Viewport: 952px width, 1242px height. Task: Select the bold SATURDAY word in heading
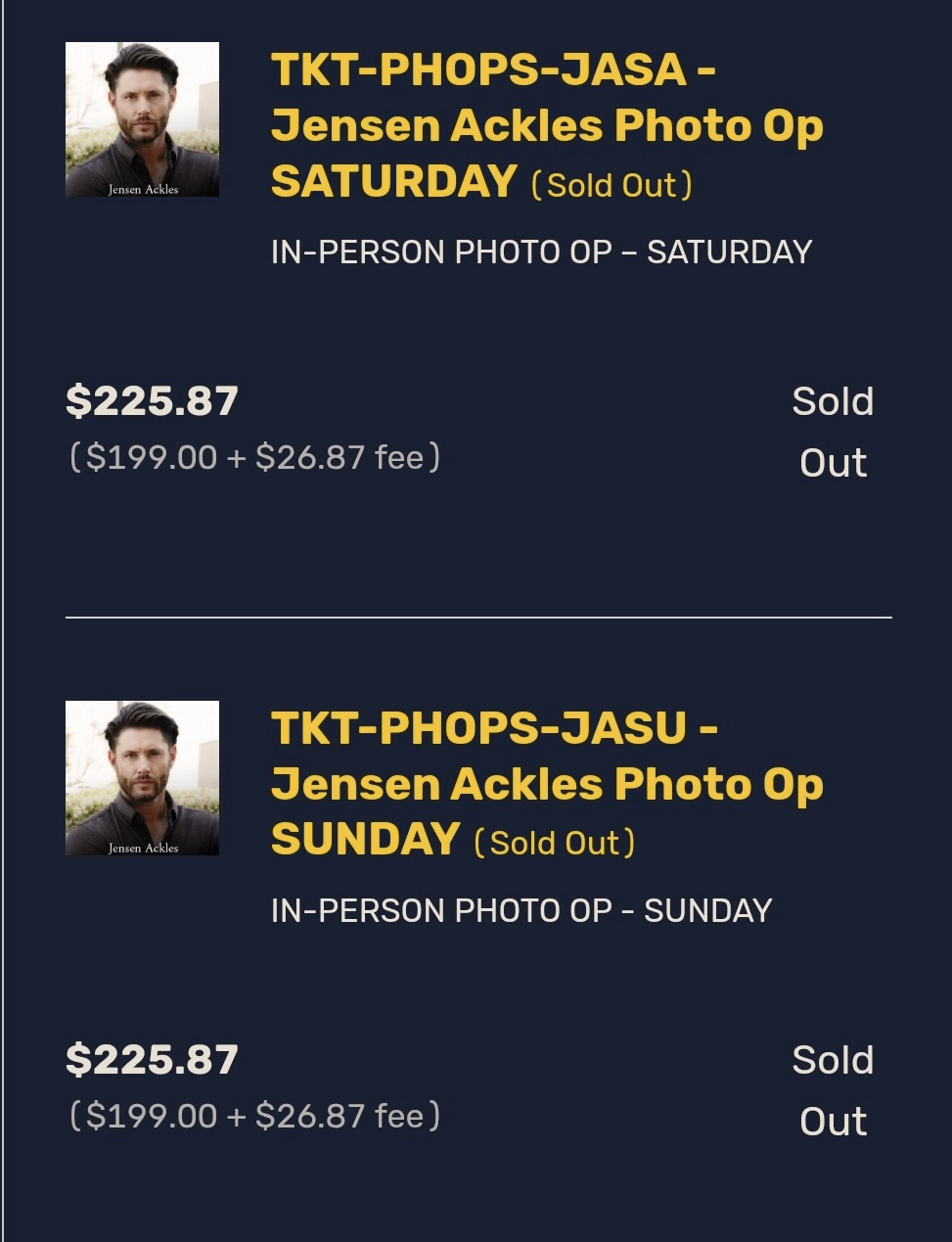(393, 181)
